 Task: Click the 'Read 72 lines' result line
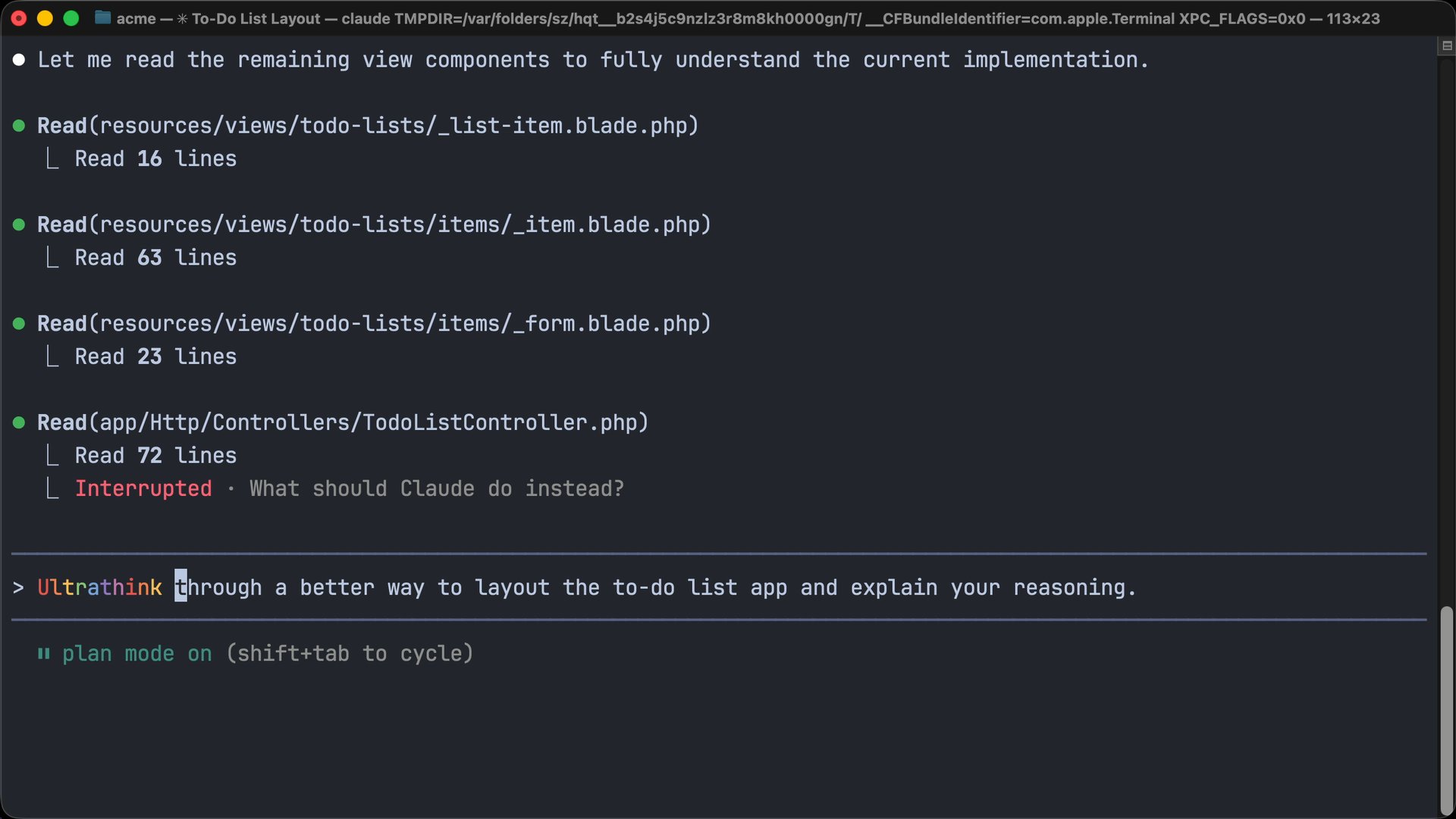(x=155, y=456)
